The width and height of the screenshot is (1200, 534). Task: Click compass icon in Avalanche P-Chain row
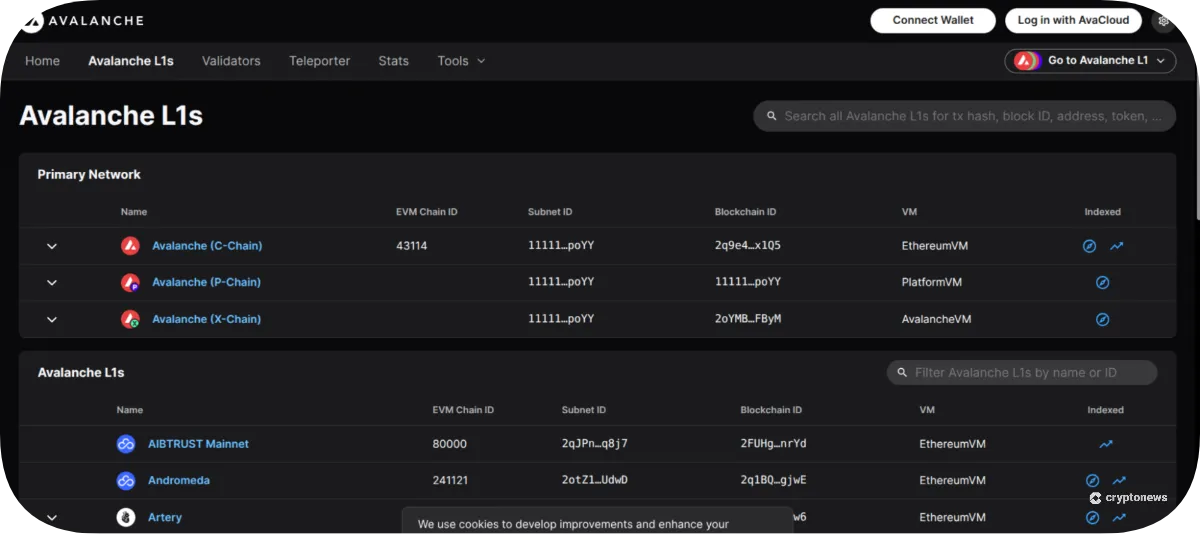pyautogui.click(x=1103, y=283)
